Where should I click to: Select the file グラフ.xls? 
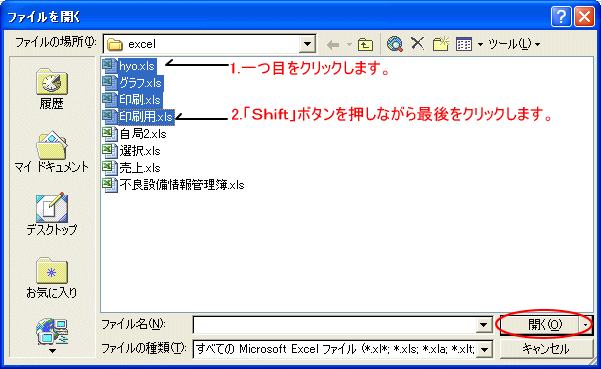[x=141, y=83]
